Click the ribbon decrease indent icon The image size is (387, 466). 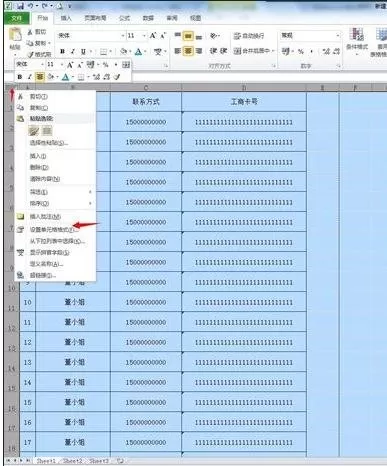tap(213, 51)
